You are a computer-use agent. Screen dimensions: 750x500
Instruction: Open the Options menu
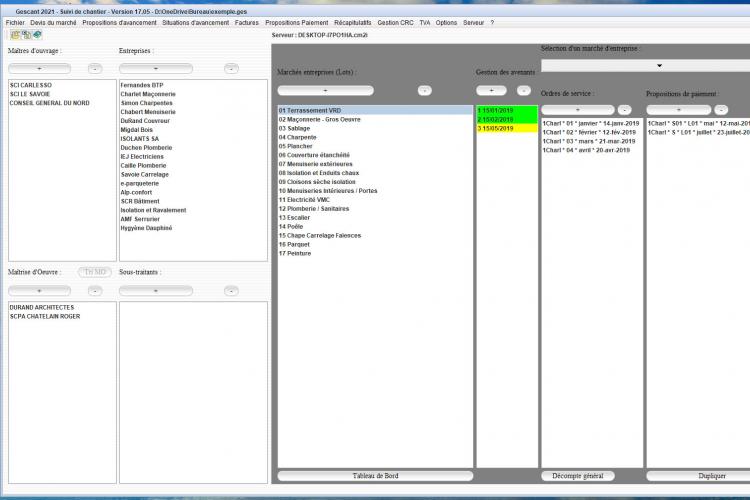[x=446, y=22]
